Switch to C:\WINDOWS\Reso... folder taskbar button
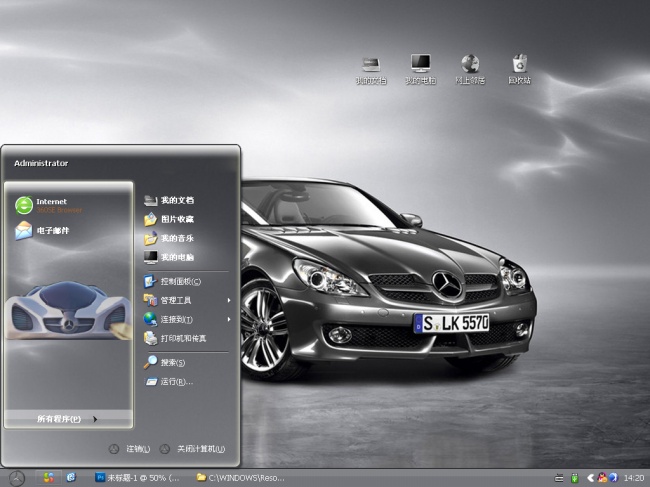The width and height of the screenshot is (650, 487). (240, 478)
